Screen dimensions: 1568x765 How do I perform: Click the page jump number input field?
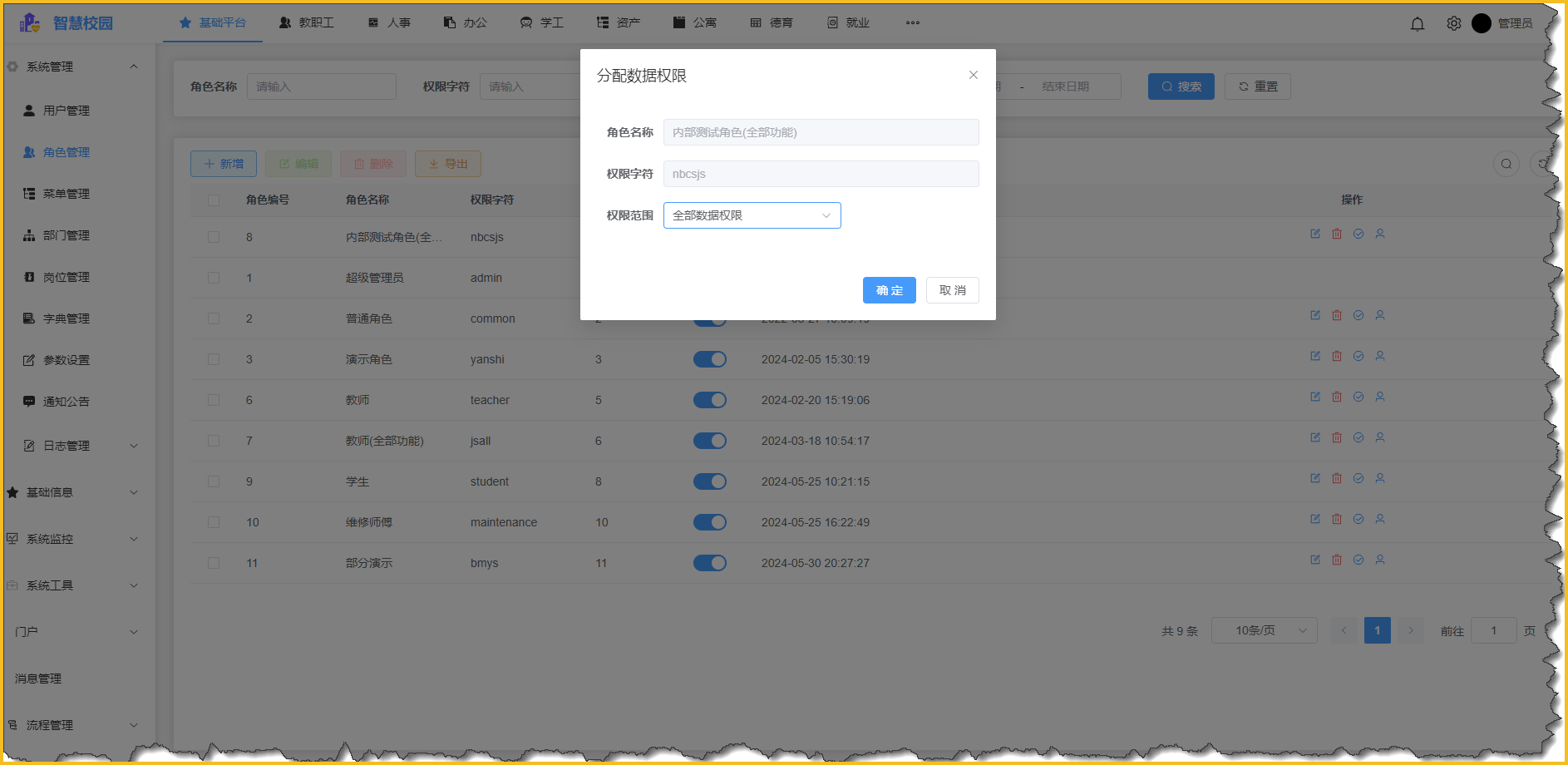pyautogui.click(x=1493, y=630)
